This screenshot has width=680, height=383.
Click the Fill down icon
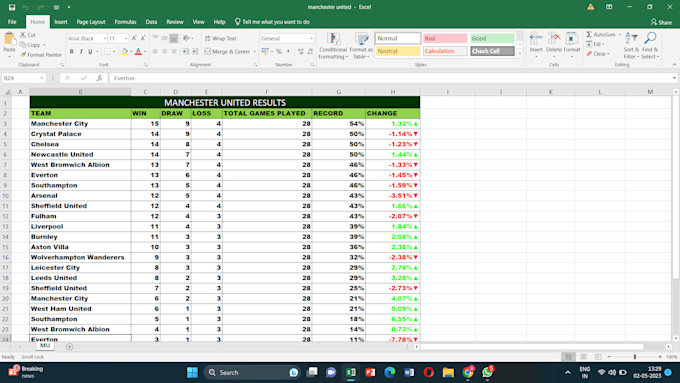coord(589,44)
